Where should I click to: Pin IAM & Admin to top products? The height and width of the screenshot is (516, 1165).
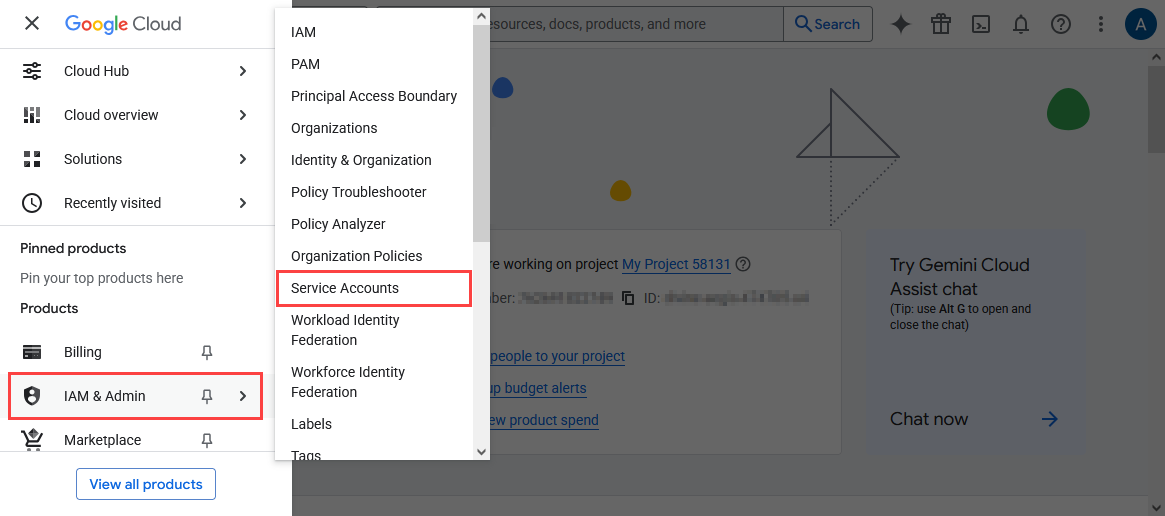[x=207, y=396]
